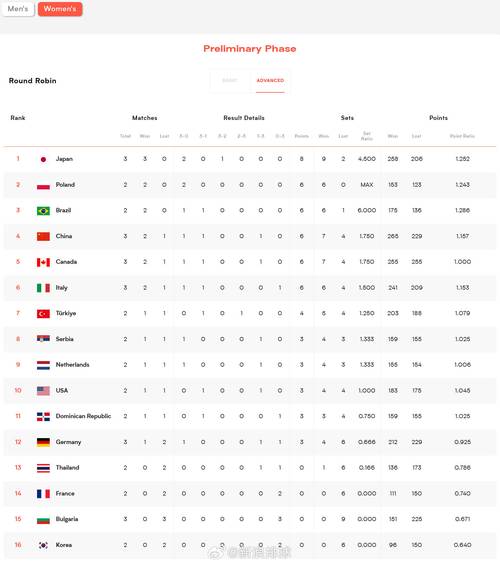Click the Set Ratio column header
The width and height of the screenshot is (500, 564).
(367, 136)
